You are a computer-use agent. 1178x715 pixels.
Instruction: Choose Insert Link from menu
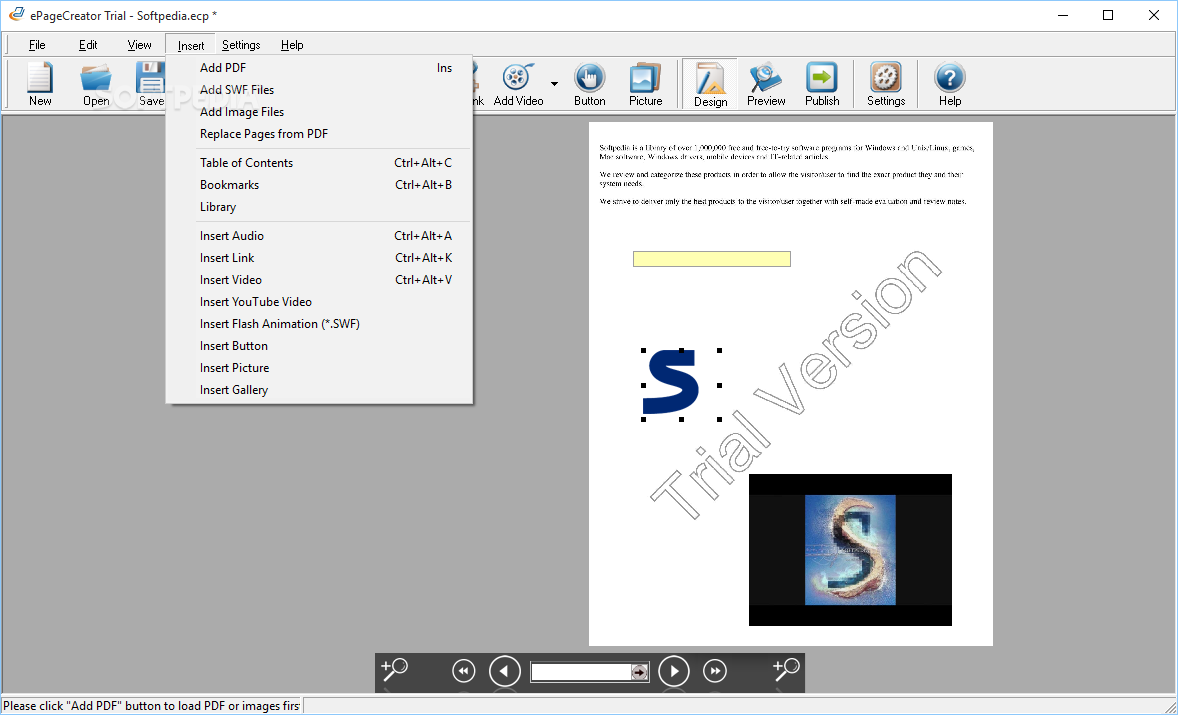point(319,258)
